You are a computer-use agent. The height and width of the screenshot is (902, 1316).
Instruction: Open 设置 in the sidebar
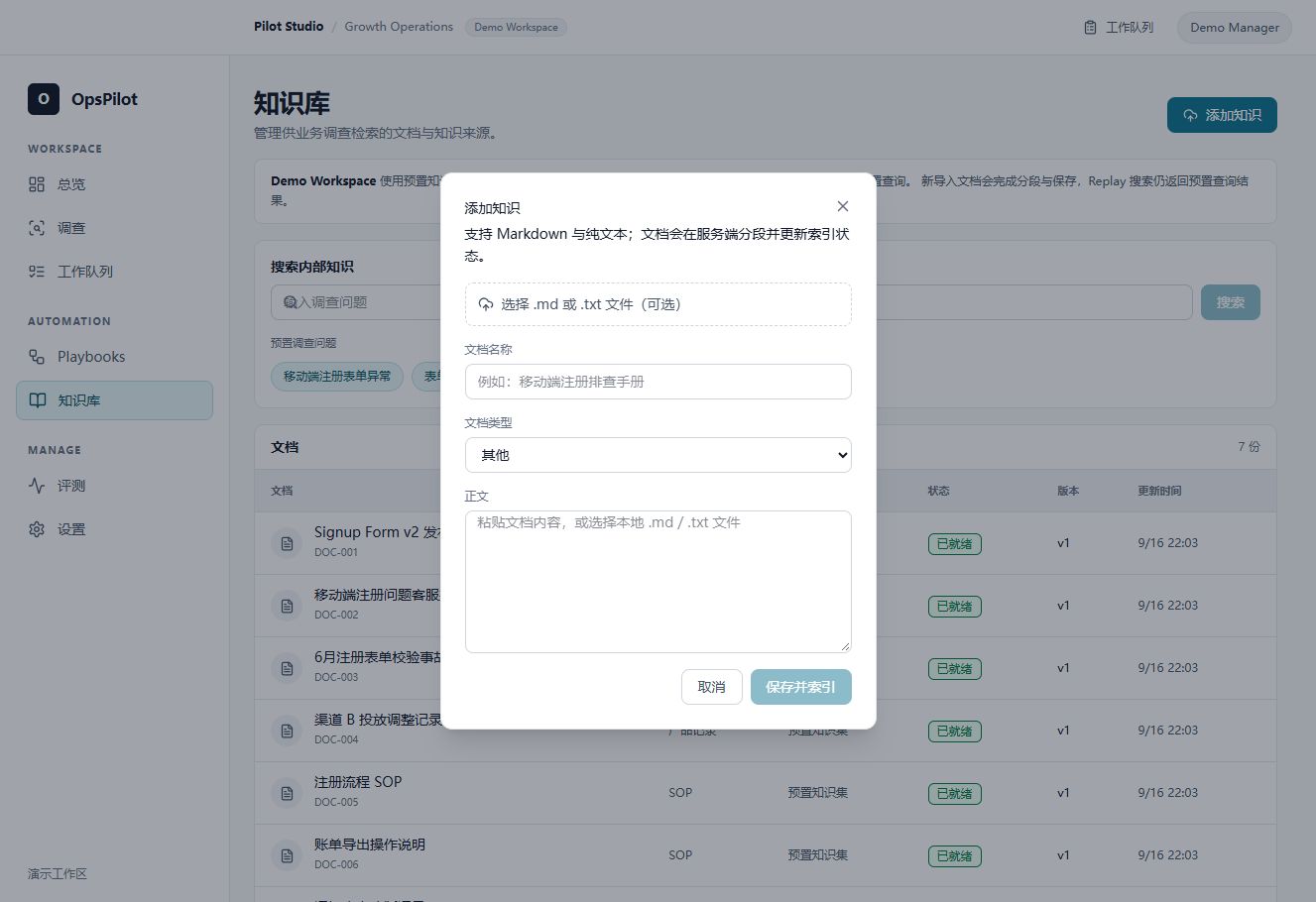point(114,529)
